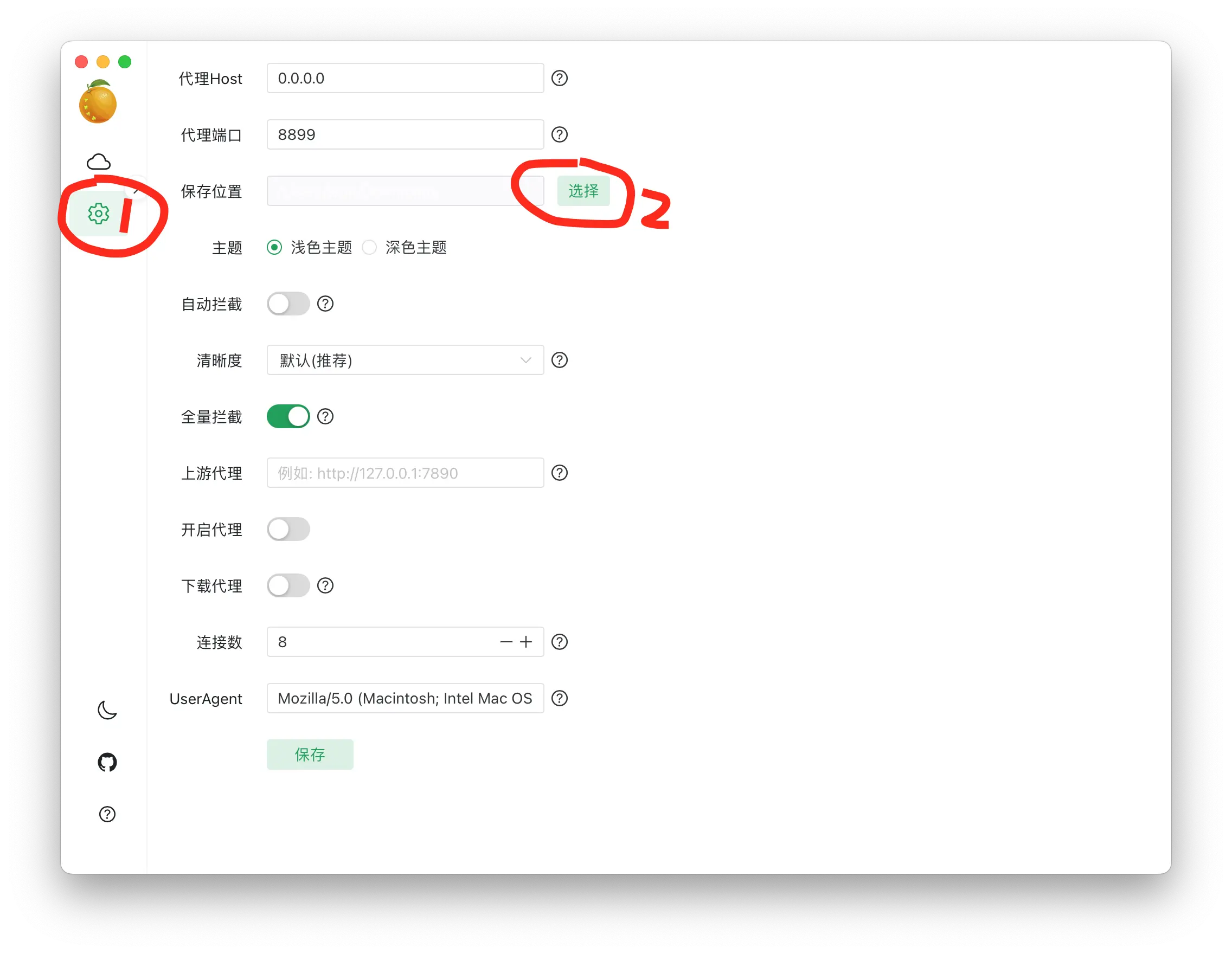View help for 连接数 setting
This screenshot has width=1232, height=954.
pos(559,642)
